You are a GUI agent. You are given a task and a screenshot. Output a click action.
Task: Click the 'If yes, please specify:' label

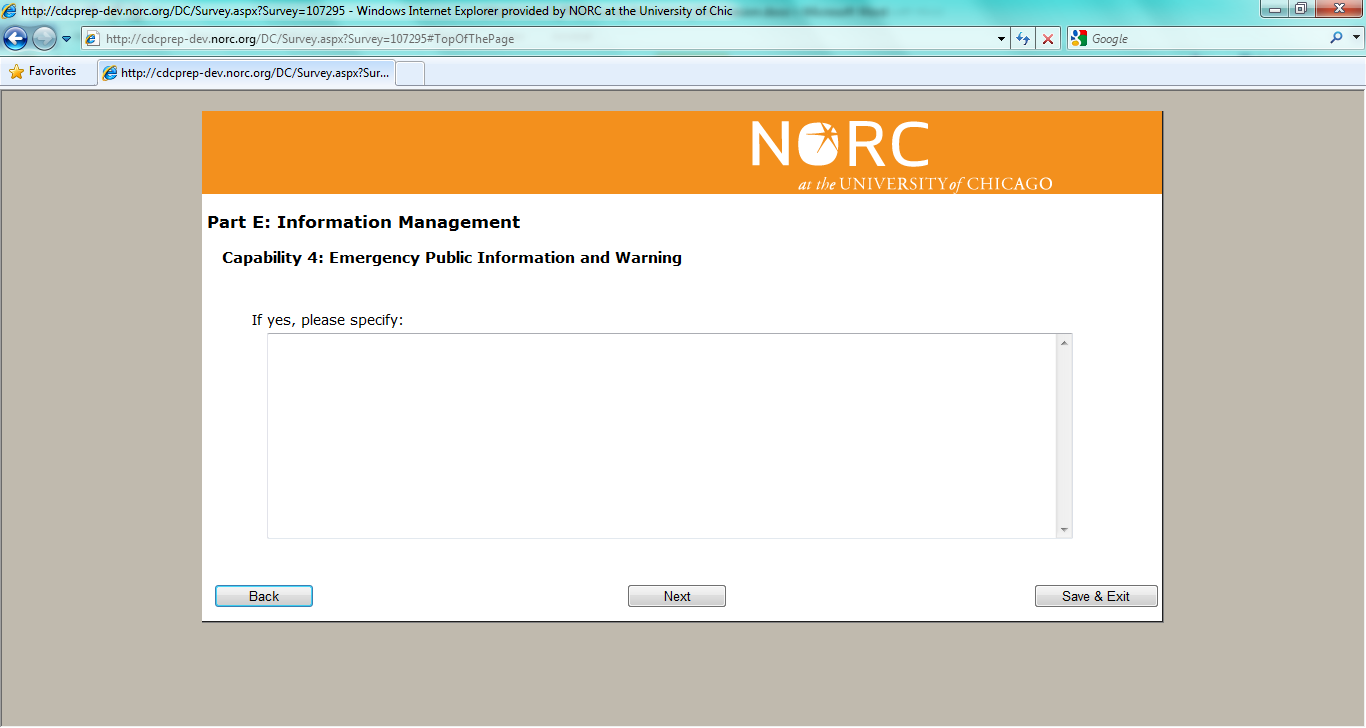point(327,321)
